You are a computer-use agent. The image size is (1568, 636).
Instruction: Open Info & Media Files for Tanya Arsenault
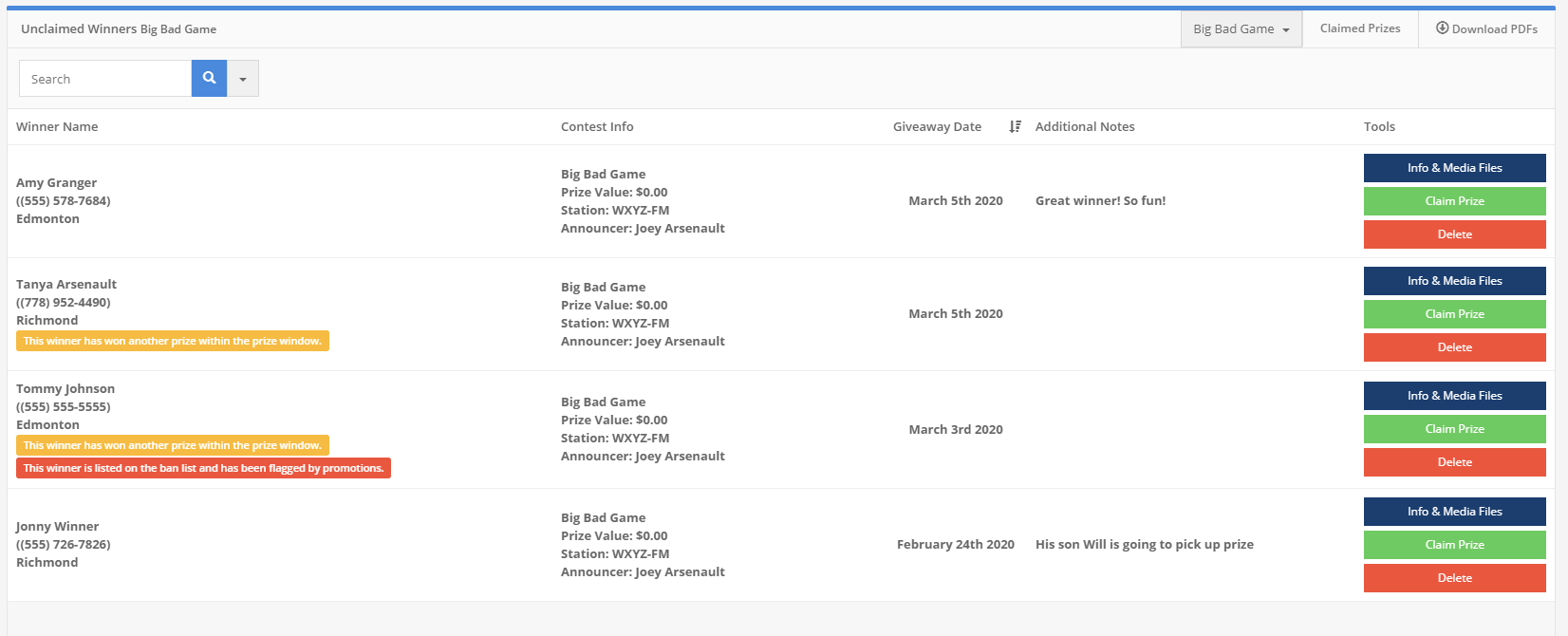1454,281
